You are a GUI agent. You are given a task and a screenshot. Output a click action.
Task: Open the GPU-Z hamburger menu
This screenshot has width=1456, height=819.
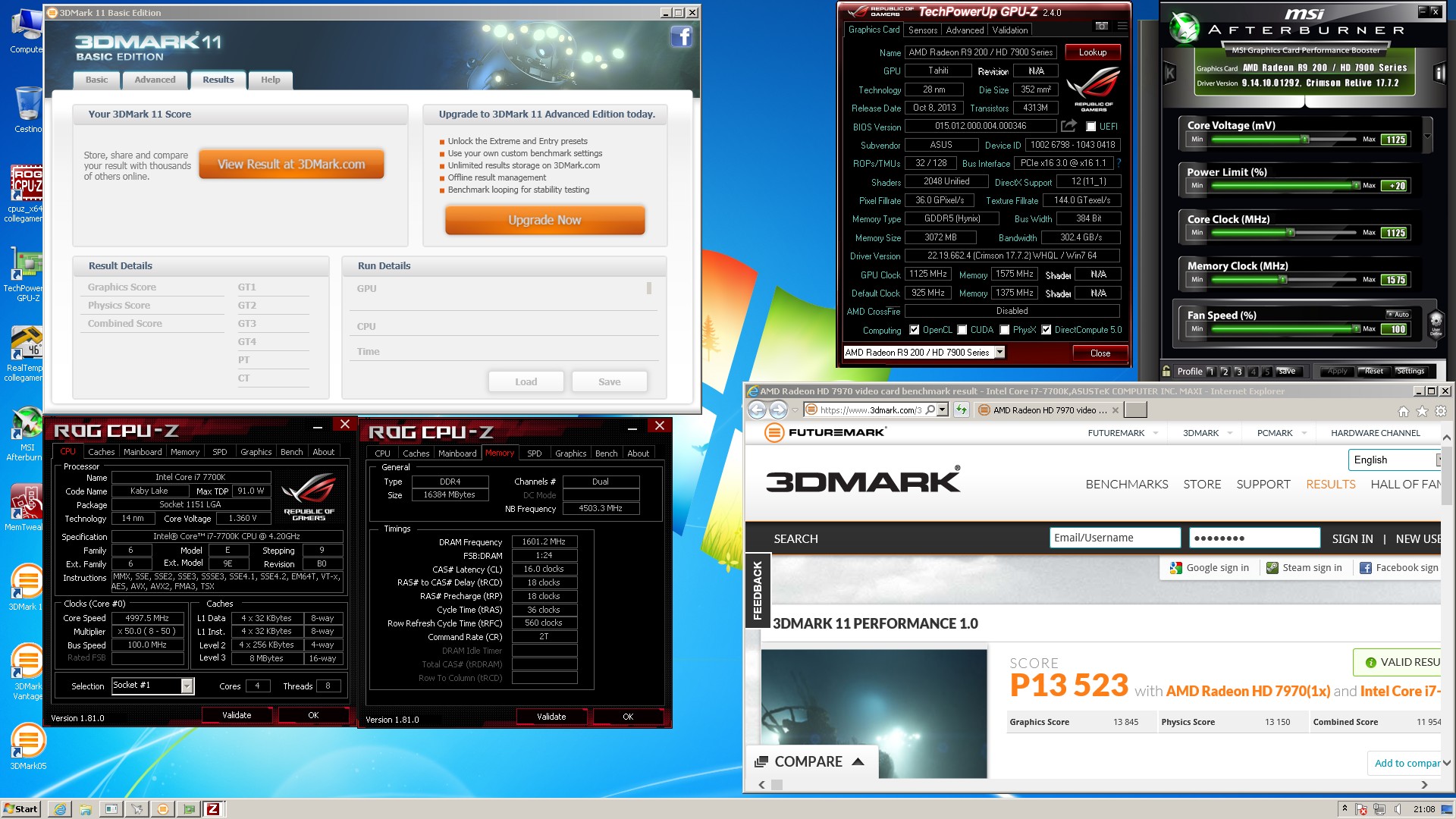pyautogui.click(x=1122, y=26)
